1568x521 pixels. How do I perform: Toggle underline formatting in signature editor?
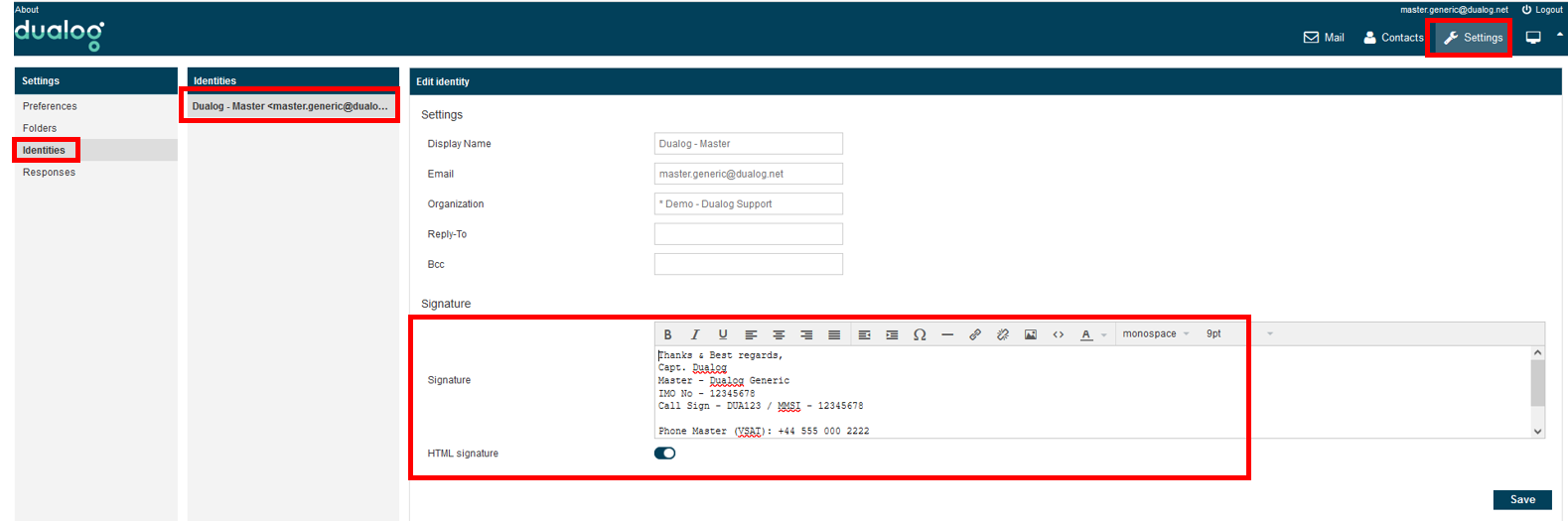[723, 334]
